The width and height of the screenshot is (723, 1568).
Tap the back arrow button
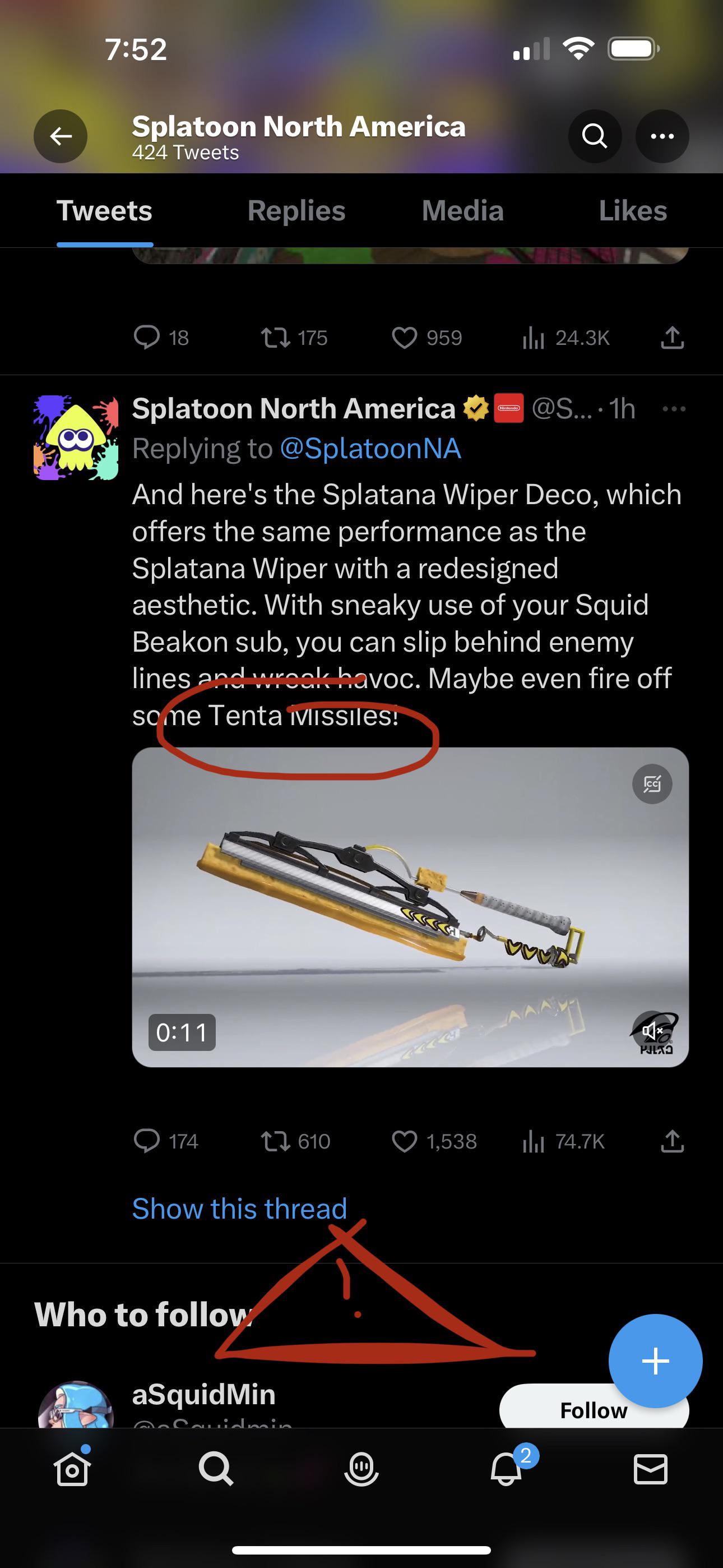[x=61, y=136]
